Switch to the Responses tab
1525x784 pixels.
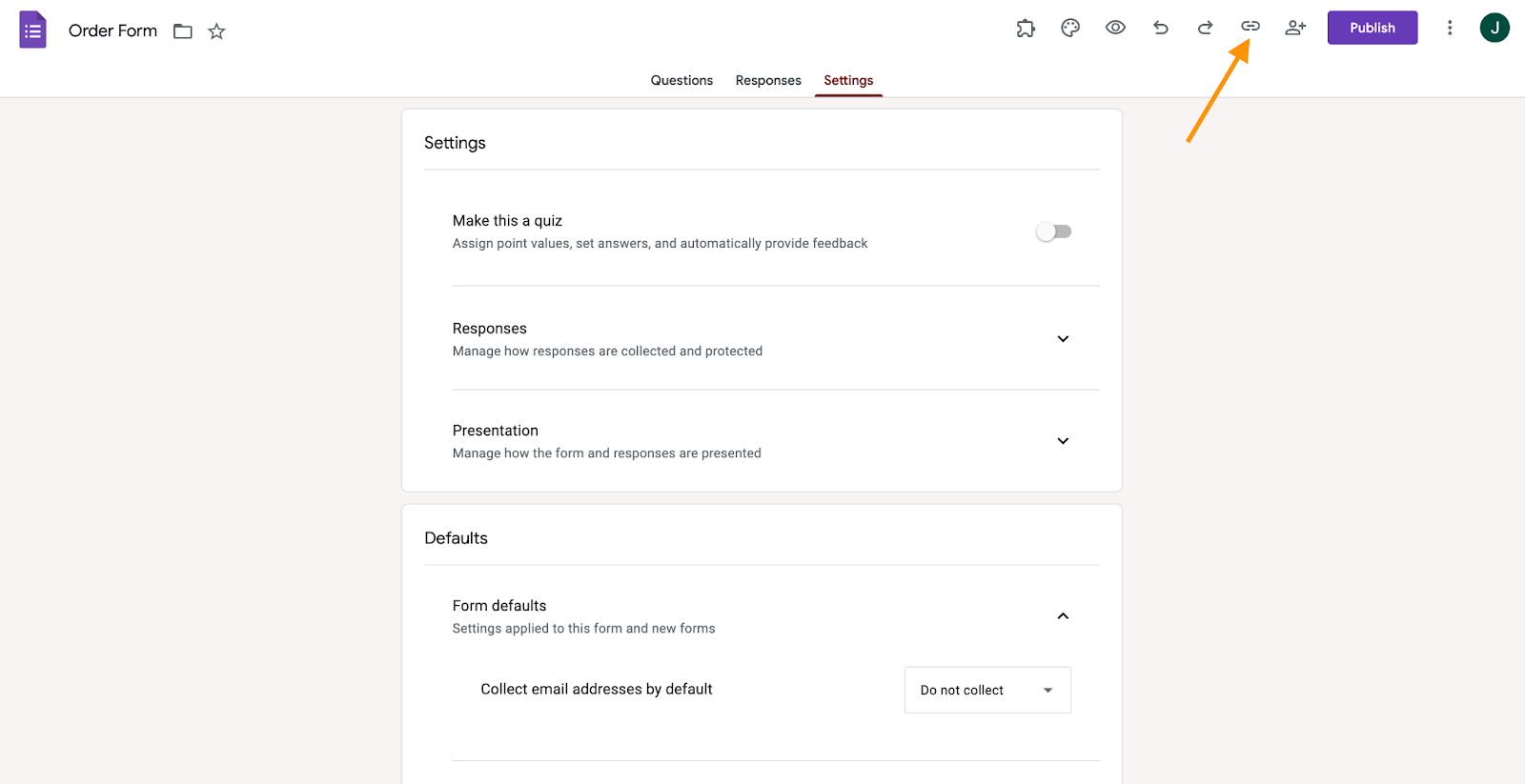click(768, 81)
